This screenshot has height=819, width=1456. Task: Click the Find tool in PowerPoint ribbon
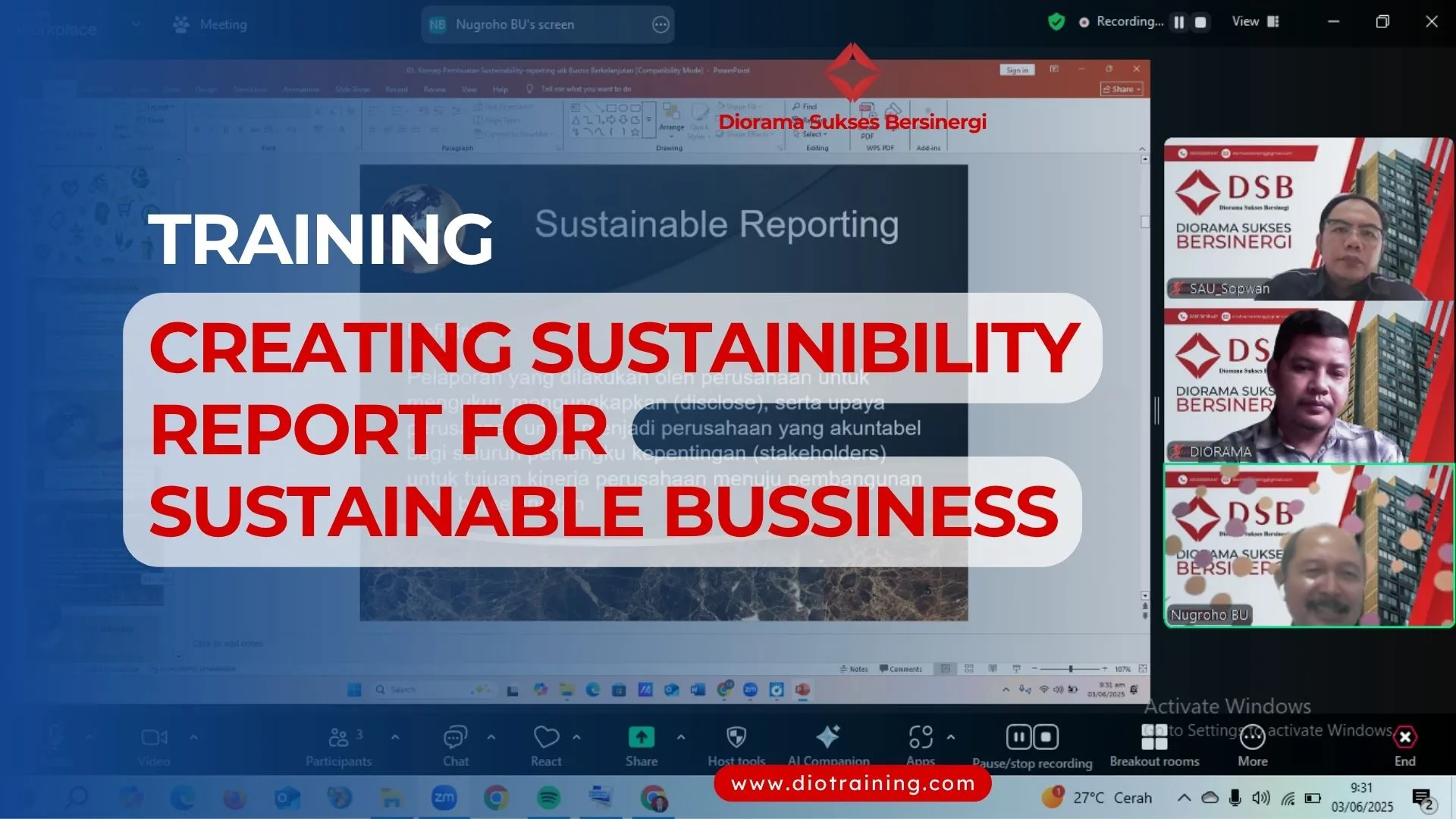coord(805,106)
